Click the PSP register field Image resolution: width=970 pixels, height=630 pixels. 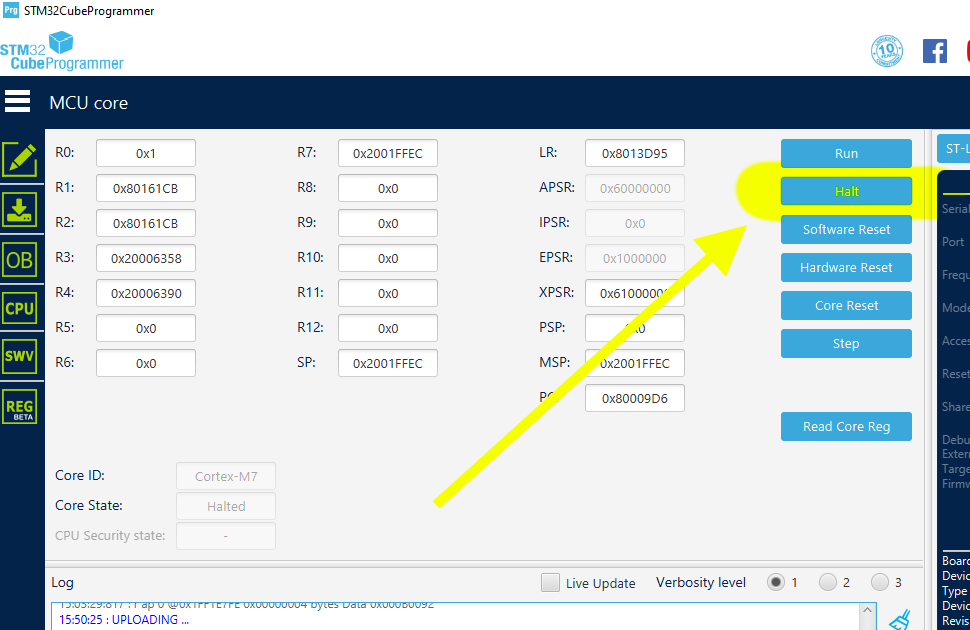coord(635,328)
